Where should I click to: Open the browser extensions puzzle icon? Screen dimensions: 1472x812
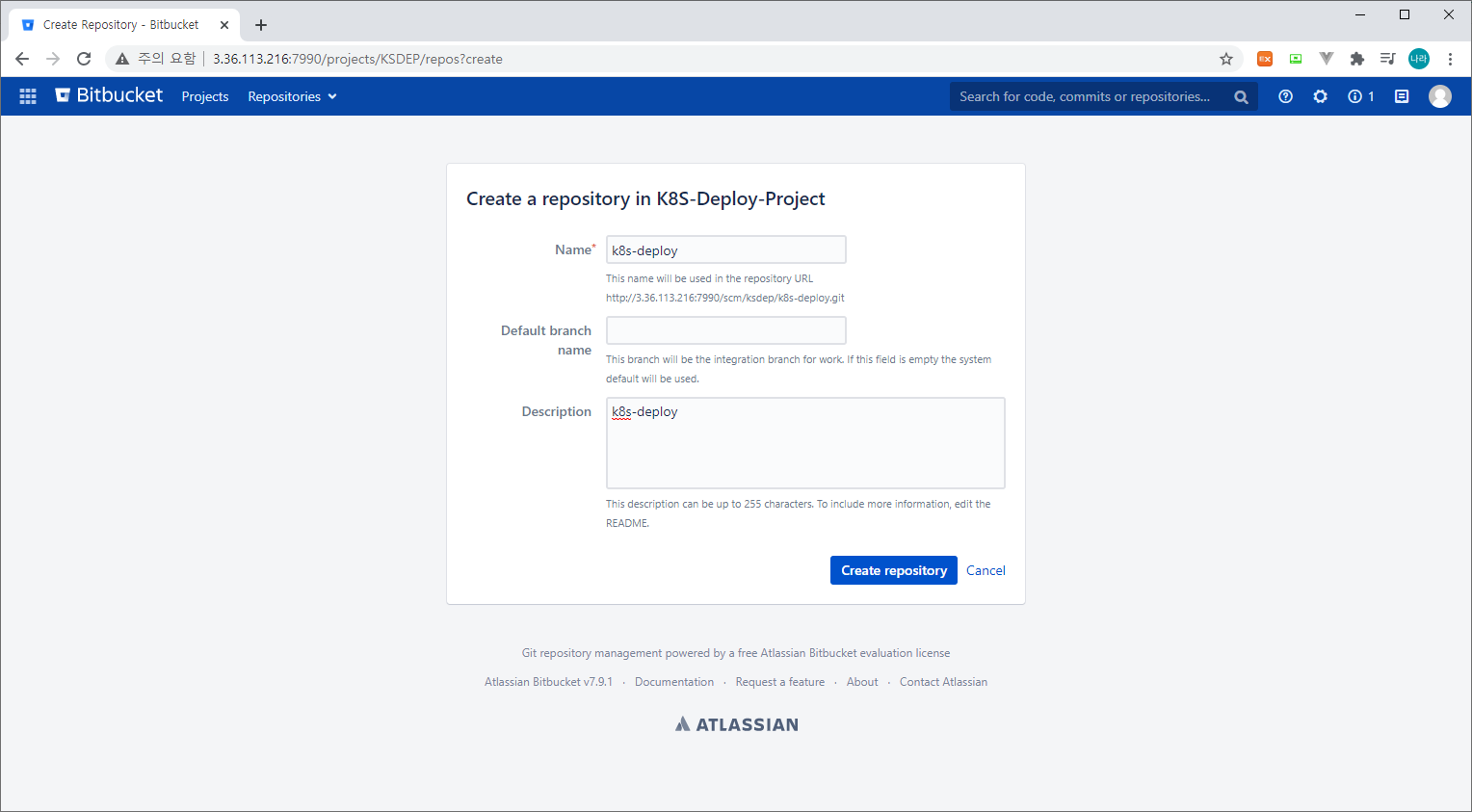(1357, 59)
